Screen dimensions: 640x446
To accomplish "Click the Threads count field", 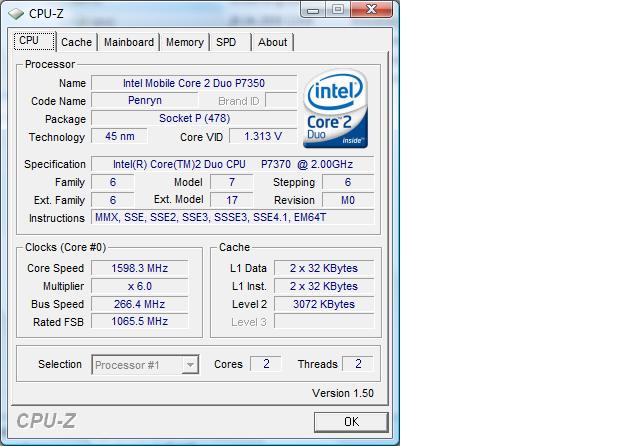I will (358, 364).
